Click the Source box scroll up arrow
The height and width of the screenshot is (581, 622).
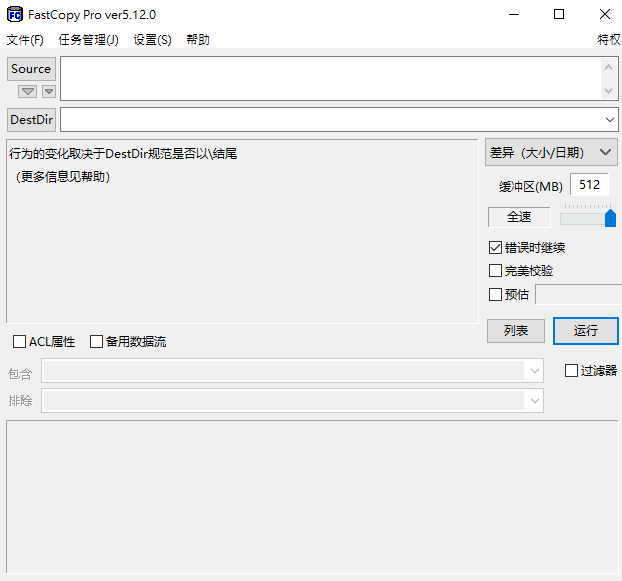(x=608, y=68)
